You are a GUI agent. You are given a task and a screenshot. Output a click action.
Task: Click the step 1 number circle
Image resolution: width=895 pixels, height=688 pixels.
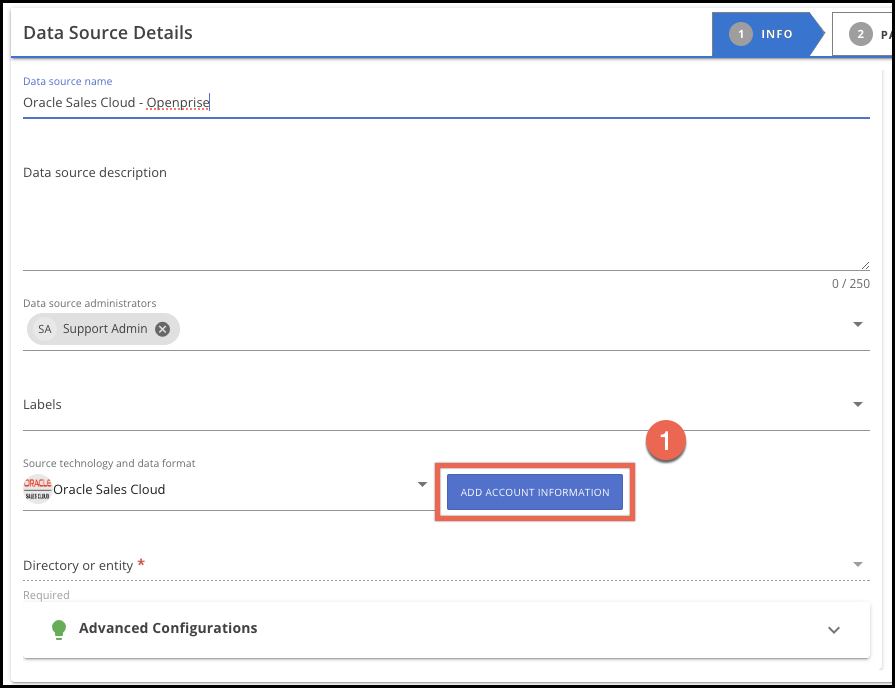click(x=741, y=34)
